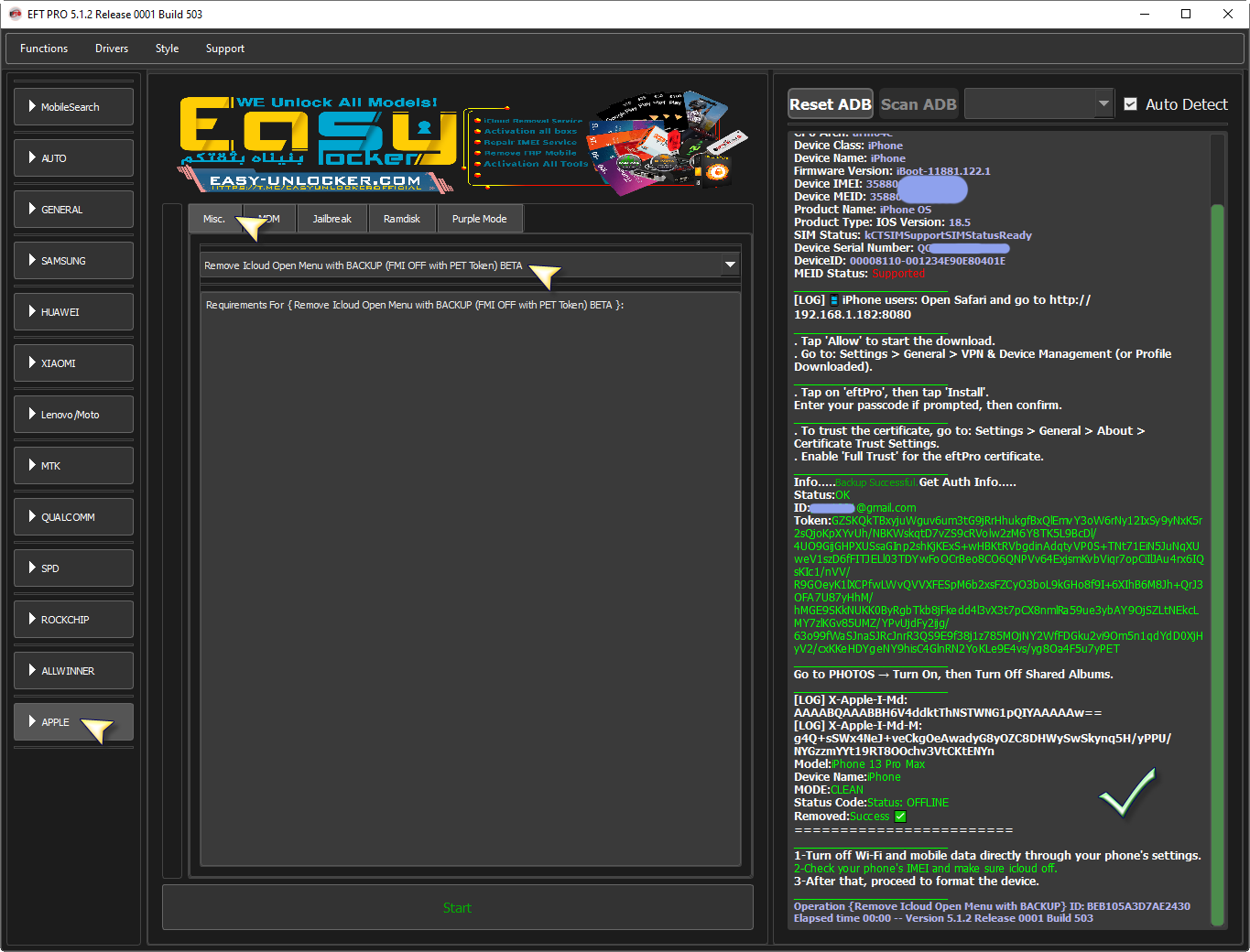Switch to the Purple Mode tab
This screenshot has height=952, width=1250.
click(480, 219)
